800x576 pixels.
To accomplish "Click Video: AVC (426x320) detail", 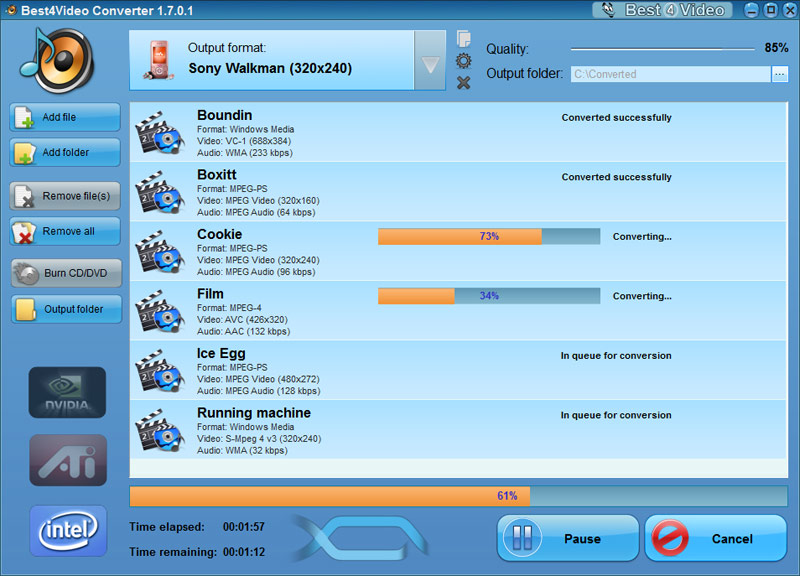I will tap(242, 320).
